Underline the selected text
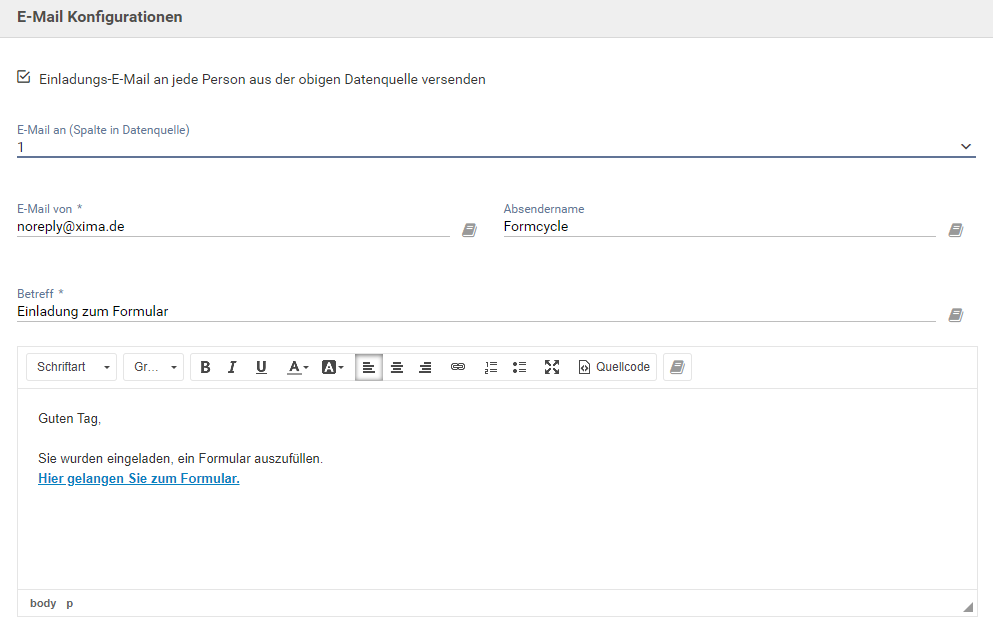Viewport: 993px width, 638px height. click(261, 367)
